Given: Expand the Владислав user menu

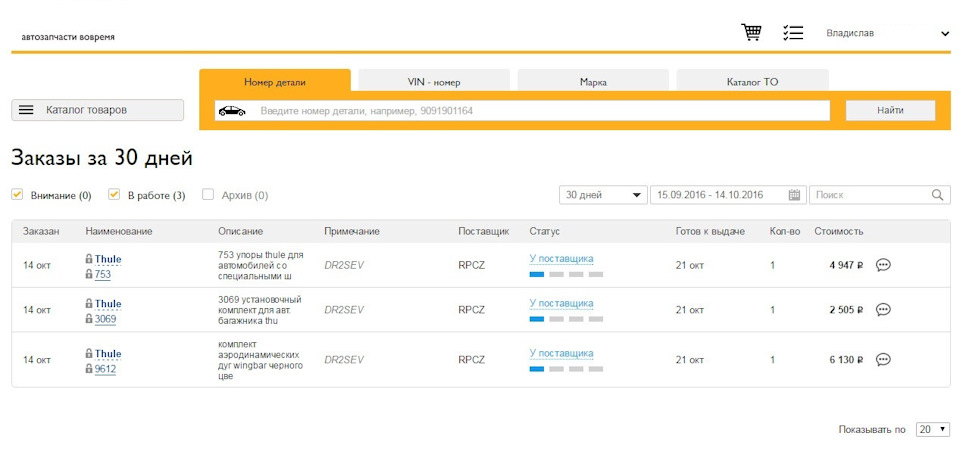Looking at the screenshot, I should [888, 33].
